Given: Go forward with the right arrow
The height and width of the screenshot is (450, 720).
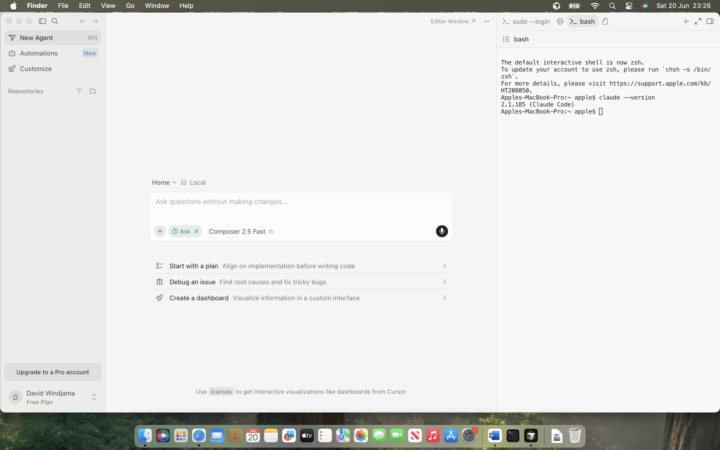Looking at the screenshot, I should point(95,21).
